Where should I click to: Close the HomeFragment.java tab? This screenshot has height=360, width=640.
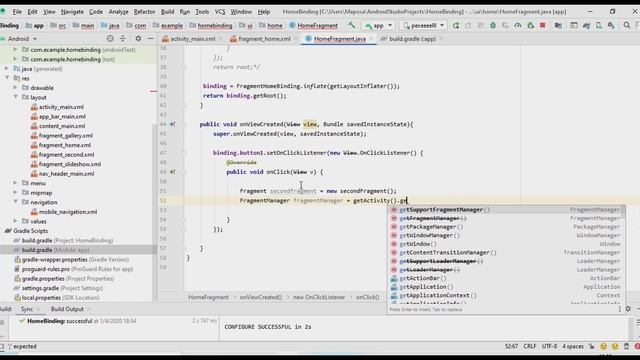click(x=372, y=39)
